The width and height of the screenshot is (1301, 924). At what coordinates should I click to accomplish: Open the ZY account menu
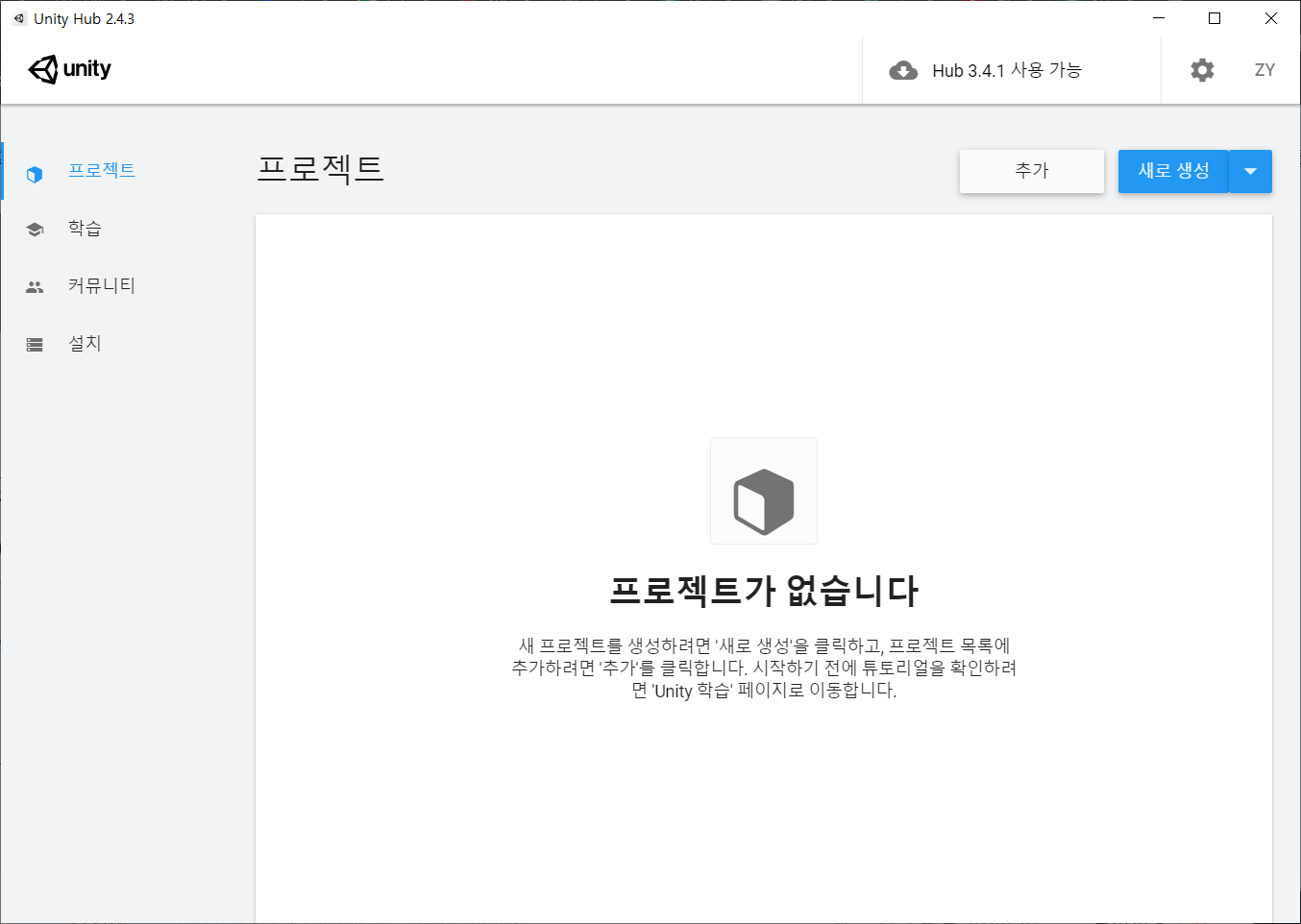pyautogui.click(x=1264, y=70)
